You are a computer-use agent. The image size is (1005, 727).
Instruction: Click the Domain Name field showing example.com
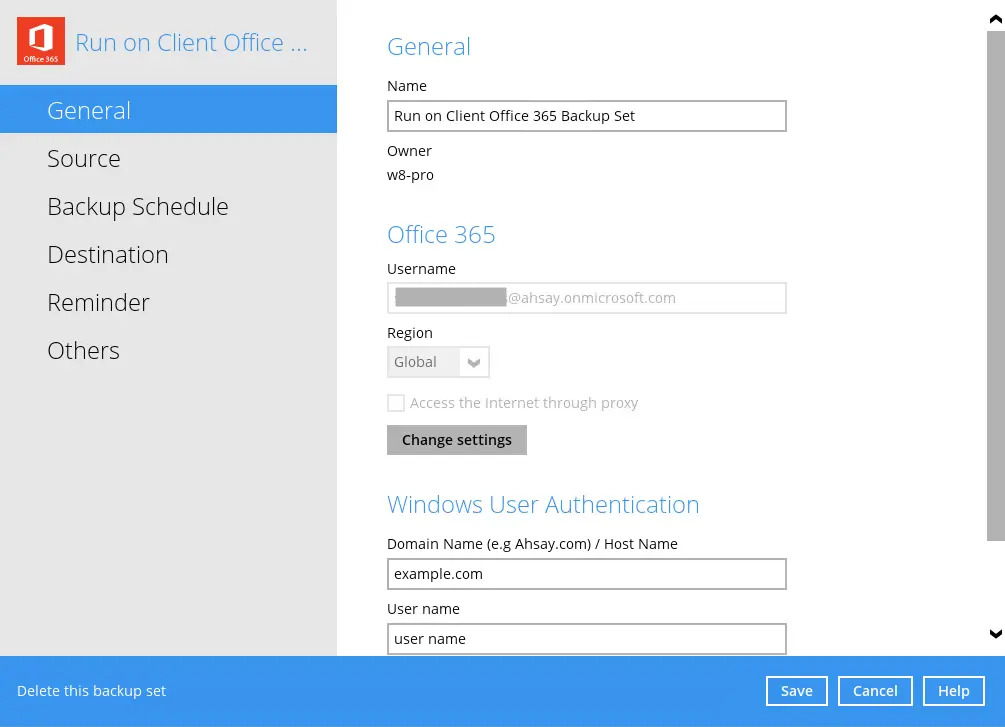[586, 573]
